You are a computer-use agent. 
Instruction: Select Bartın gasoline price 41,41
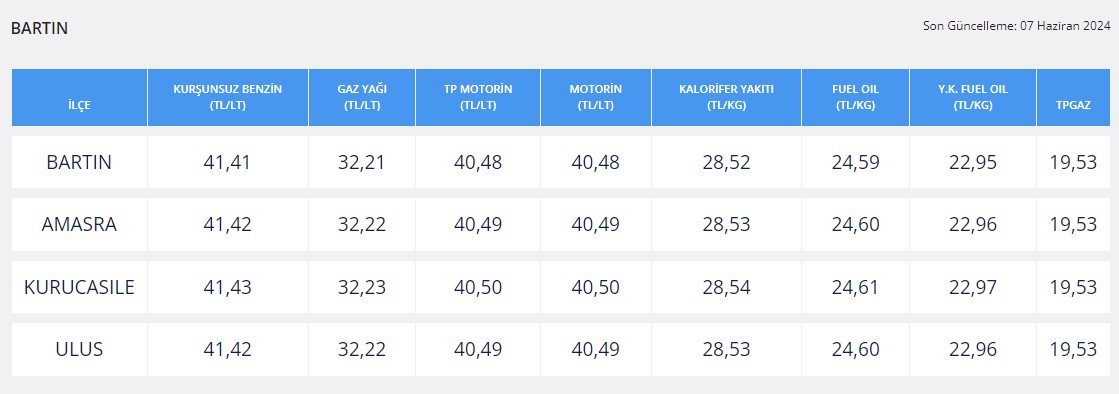pos(228,162)
